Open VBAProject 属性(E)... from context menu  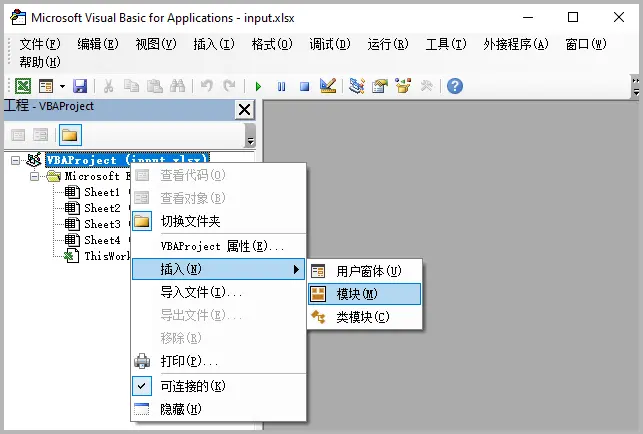tap(219, 246)
